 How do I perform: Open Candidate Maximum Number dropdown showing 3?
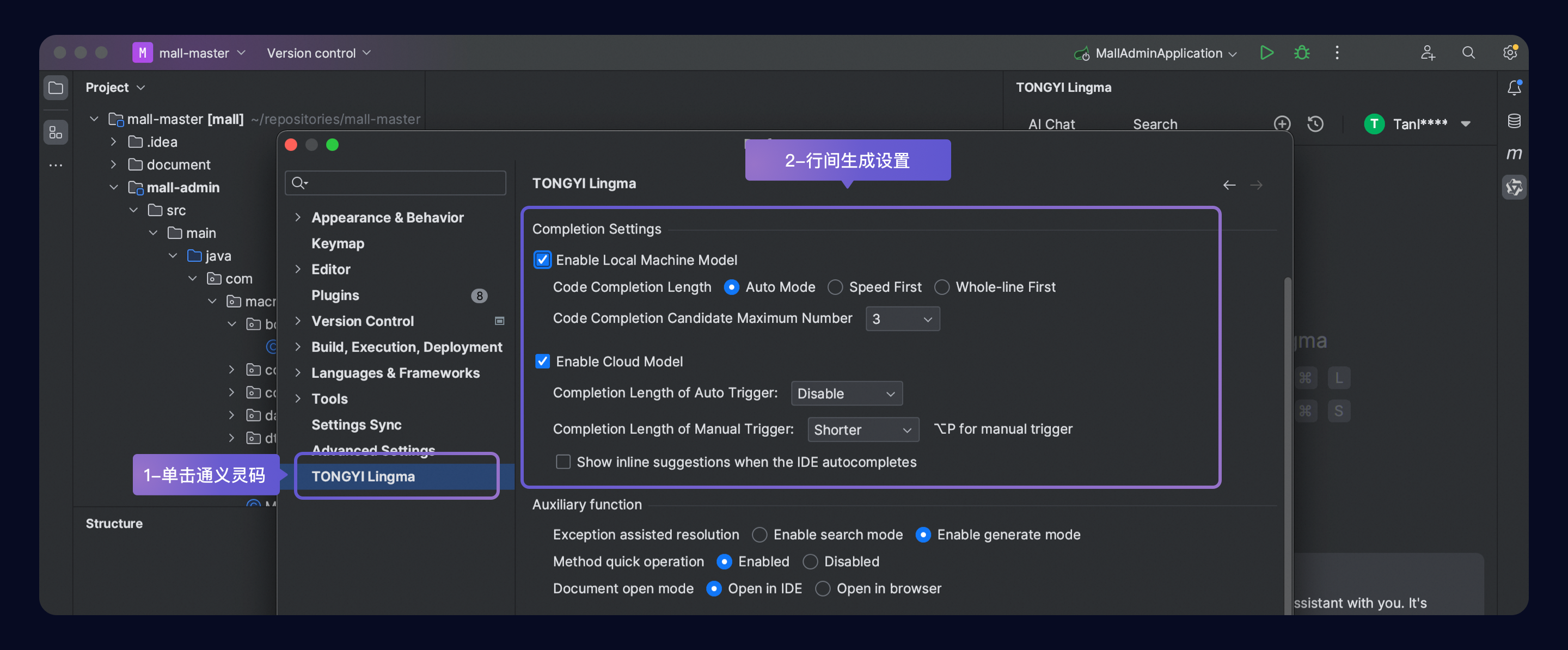pyautogui.click(x=902, y=319)
